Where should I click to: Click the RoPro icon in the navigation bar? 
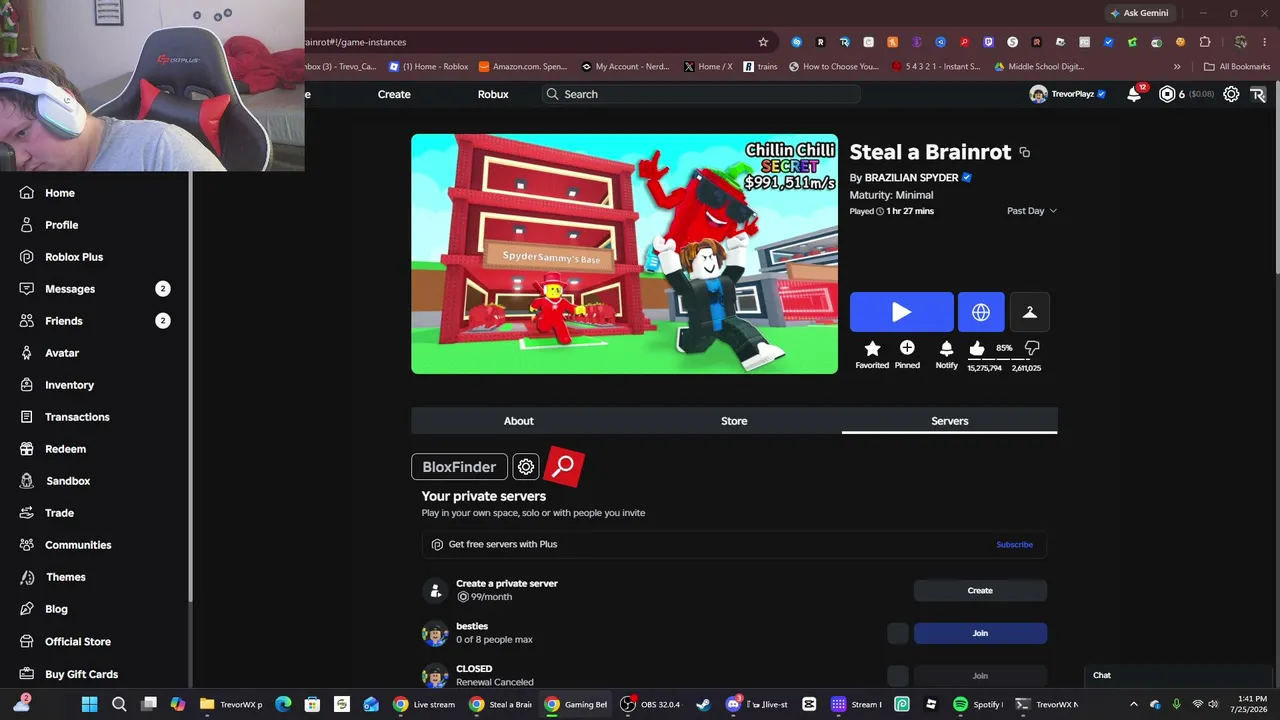[x=1258, y=94]
